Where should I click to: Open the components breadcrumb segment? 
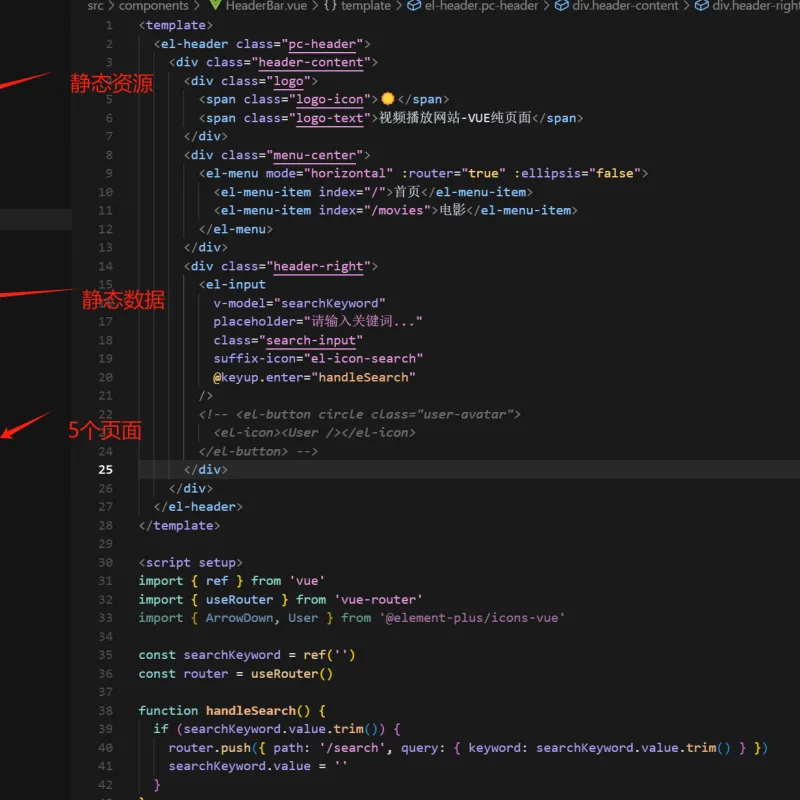point(154,6)
